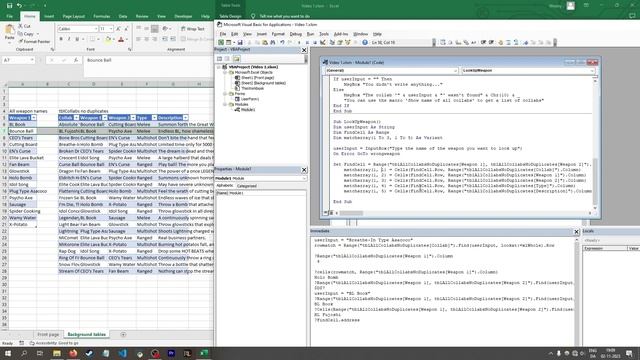Click the Reset stop icon in VBA toolbar

point(315,42)
